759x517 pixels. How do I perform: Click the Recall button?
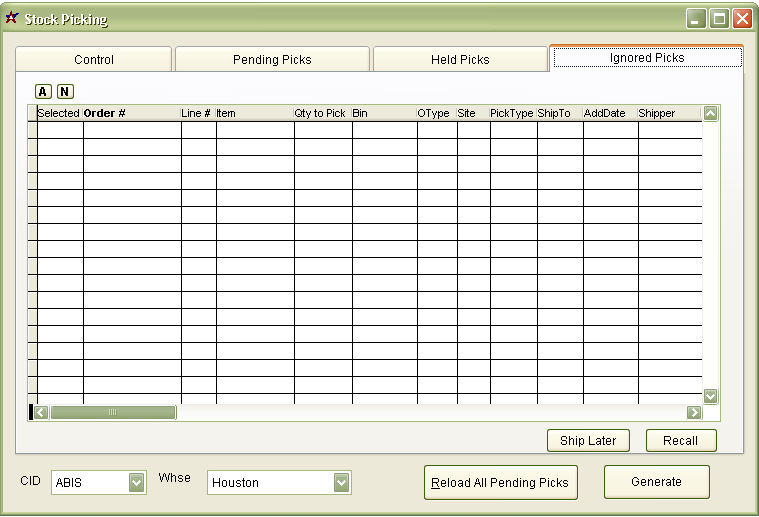680,441
